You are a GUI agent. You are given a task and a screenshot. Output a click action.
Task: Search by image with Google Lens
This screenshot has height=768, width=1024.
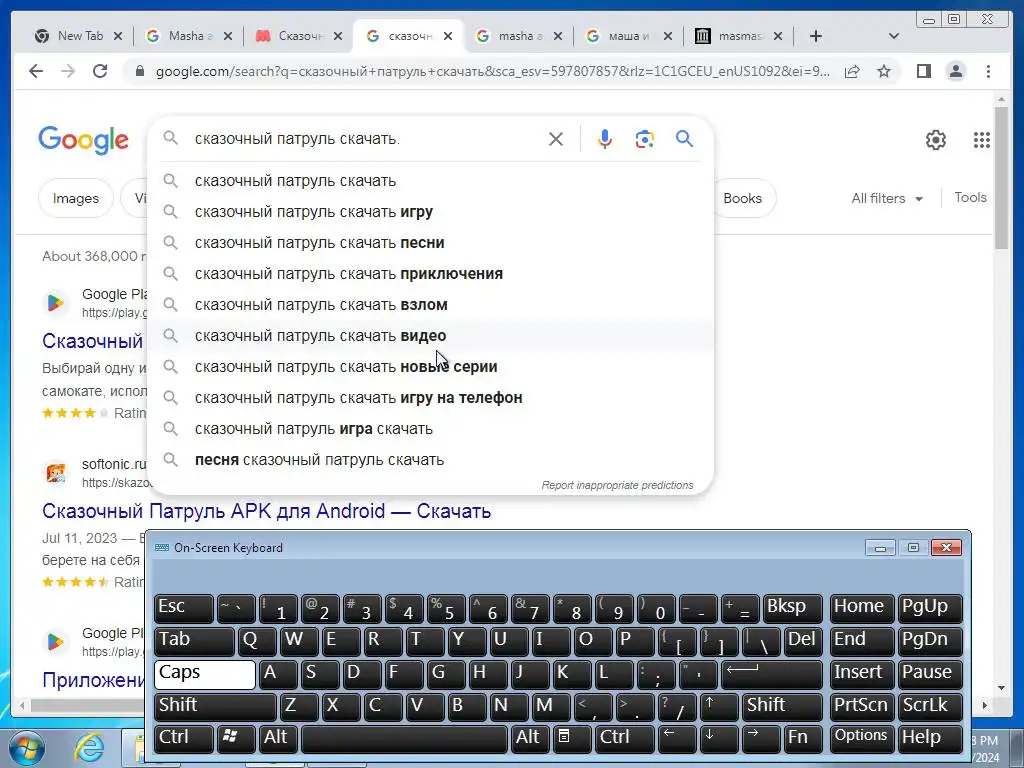point(645,138)
